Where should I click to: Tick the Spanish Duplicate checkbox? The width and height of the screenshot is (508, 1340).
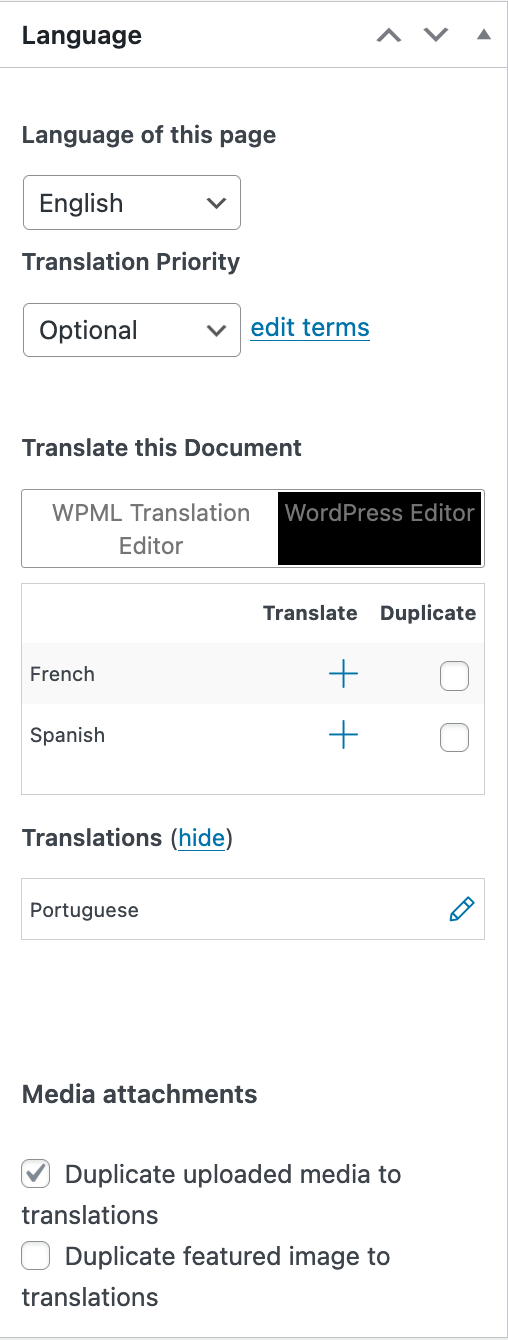[454, 738]
